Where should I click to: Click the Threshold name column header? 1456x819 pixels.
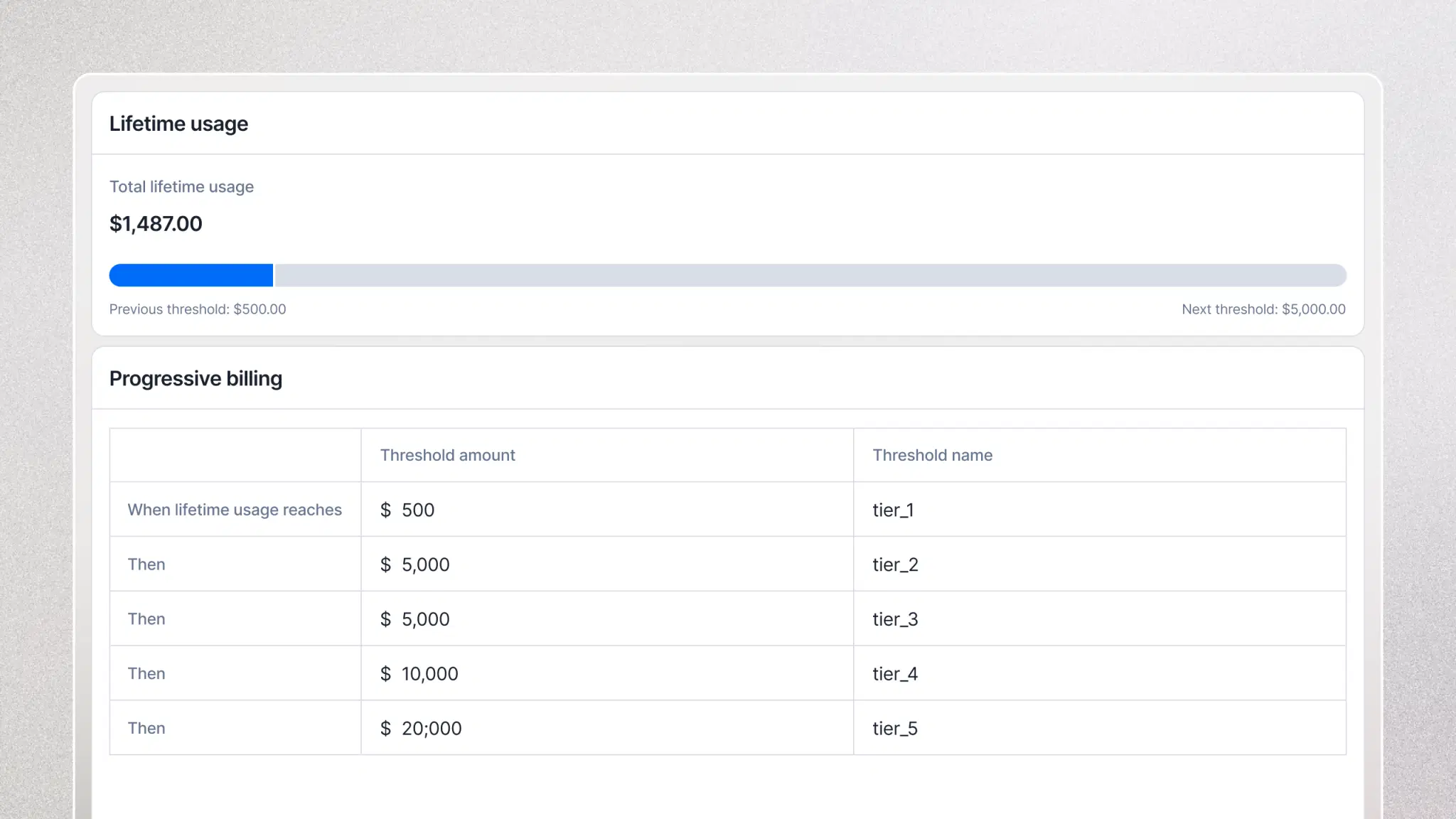(932, 455)
